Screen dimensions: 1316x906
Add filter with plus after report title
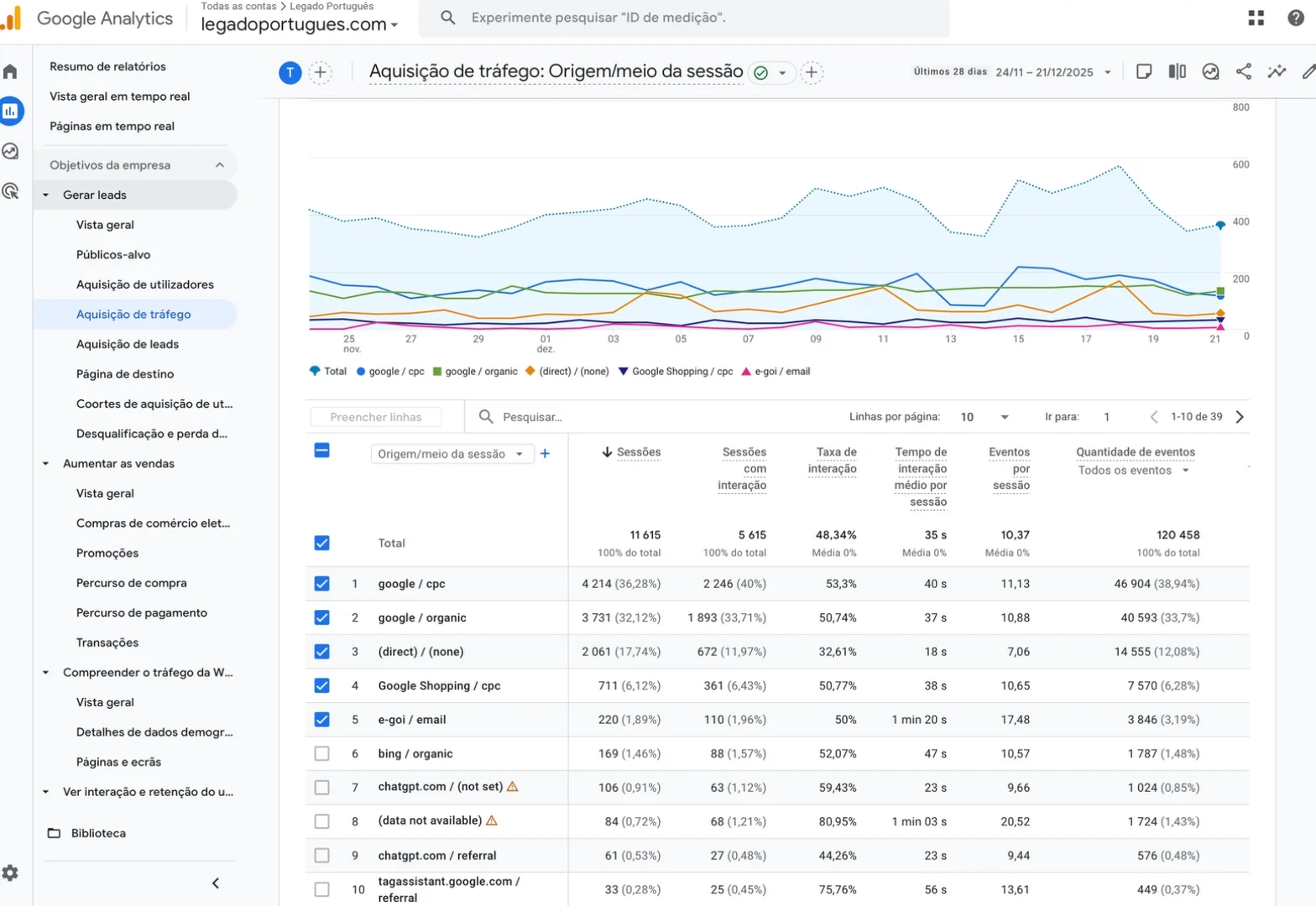pyautogui.click(x=812, y=73)
